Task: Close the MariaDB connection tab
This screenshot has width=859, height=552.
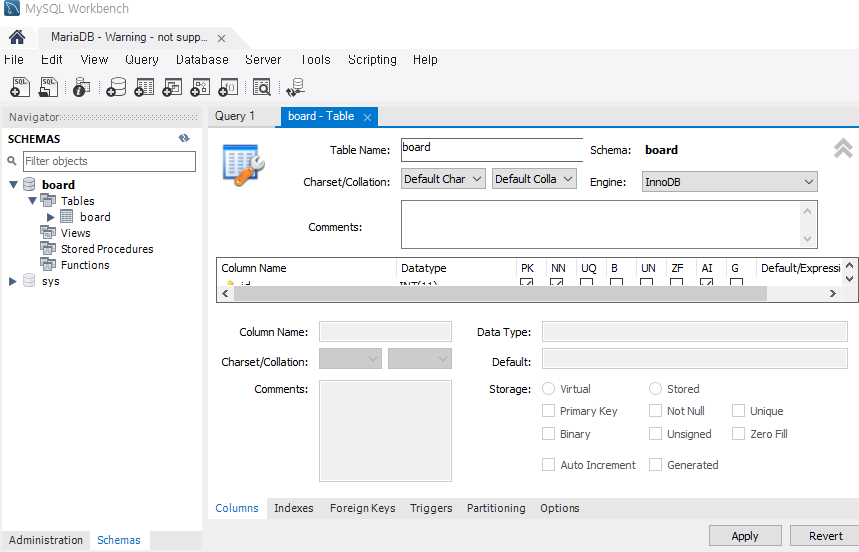Action: pyautogui.click(x=221, y=38)
